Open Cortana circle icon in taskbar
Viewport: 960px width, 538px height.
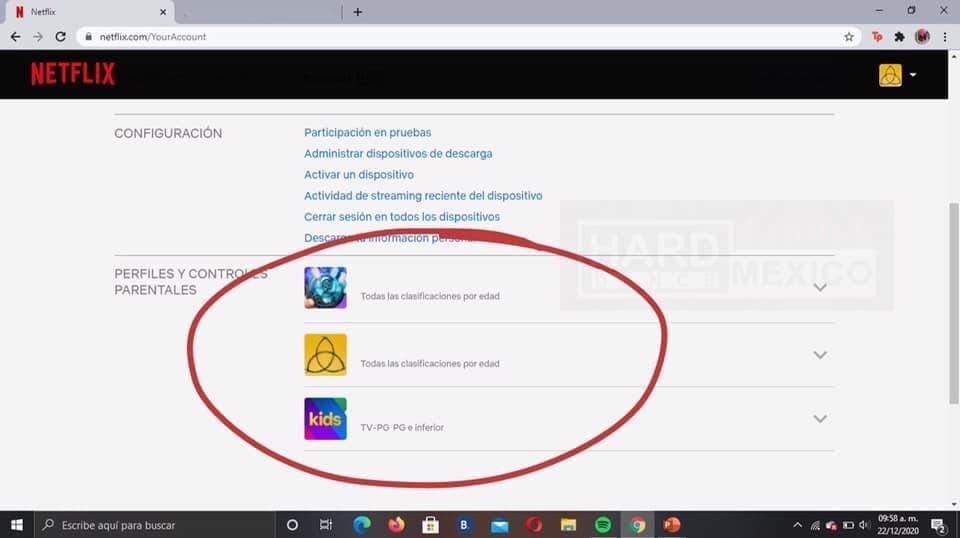click(x=292, y=525)
